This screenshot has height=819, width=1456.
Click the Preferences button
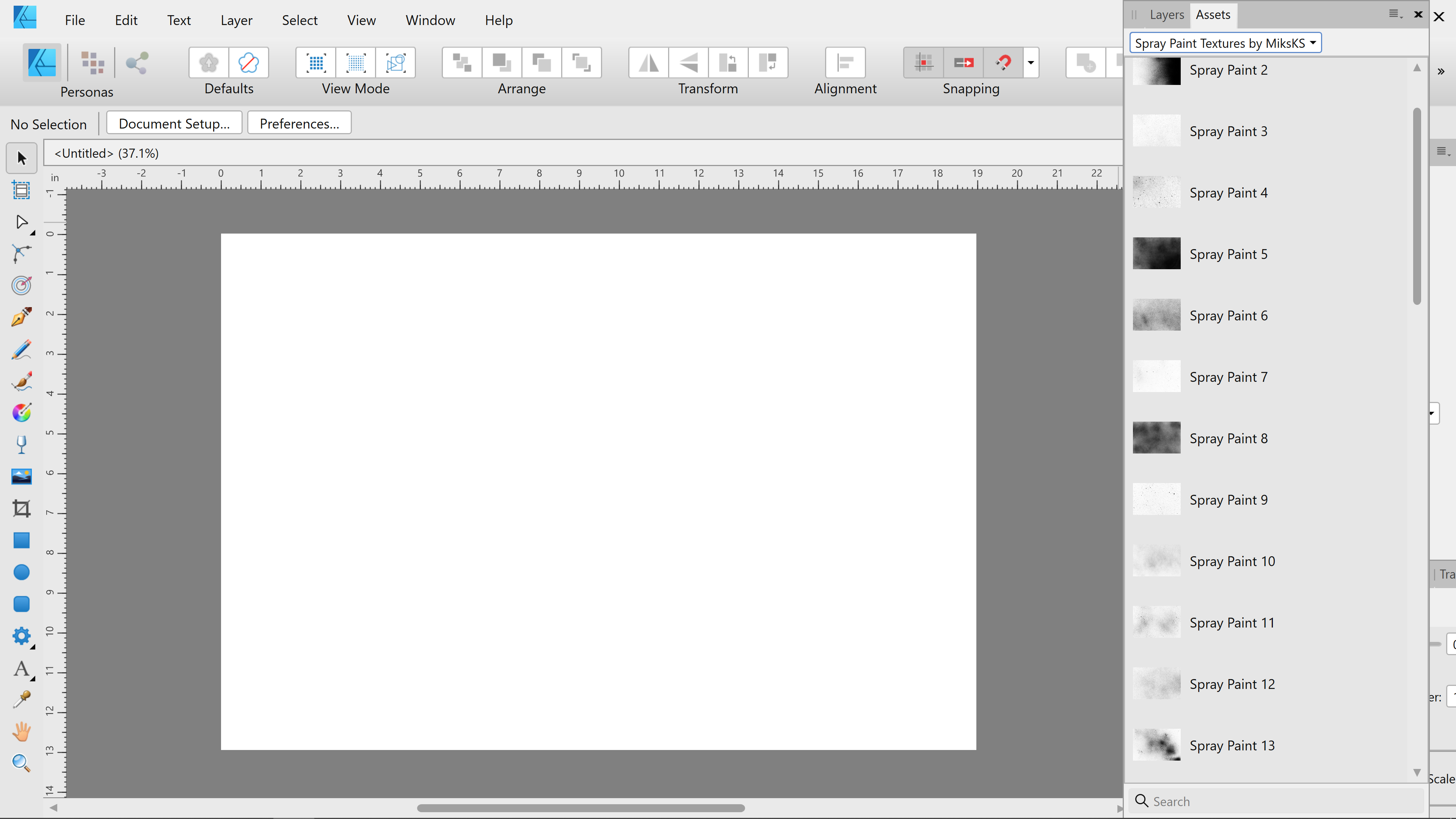click(x=300, y=123)
